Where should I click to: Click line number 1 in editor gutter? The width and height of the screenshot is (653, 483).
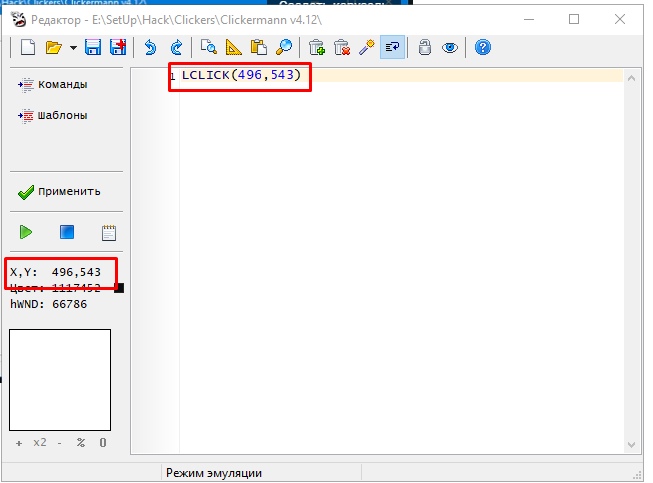click(x=172, y=77)
